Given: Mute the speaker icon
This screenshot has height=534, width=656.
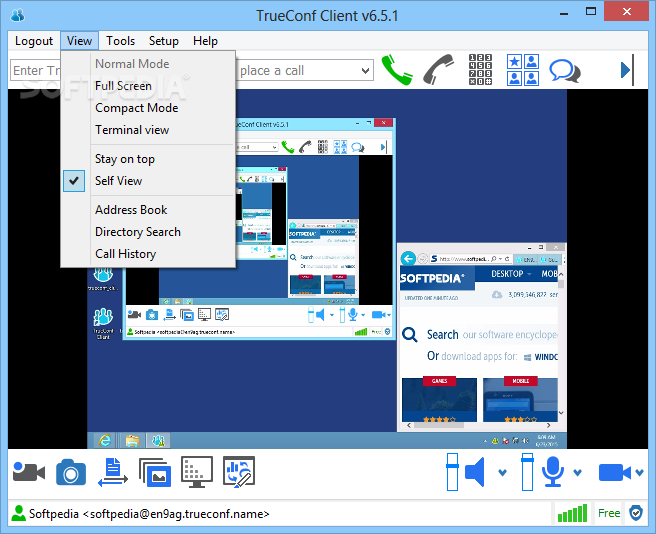Looking at the screenshot, I should tap(475, 472).
